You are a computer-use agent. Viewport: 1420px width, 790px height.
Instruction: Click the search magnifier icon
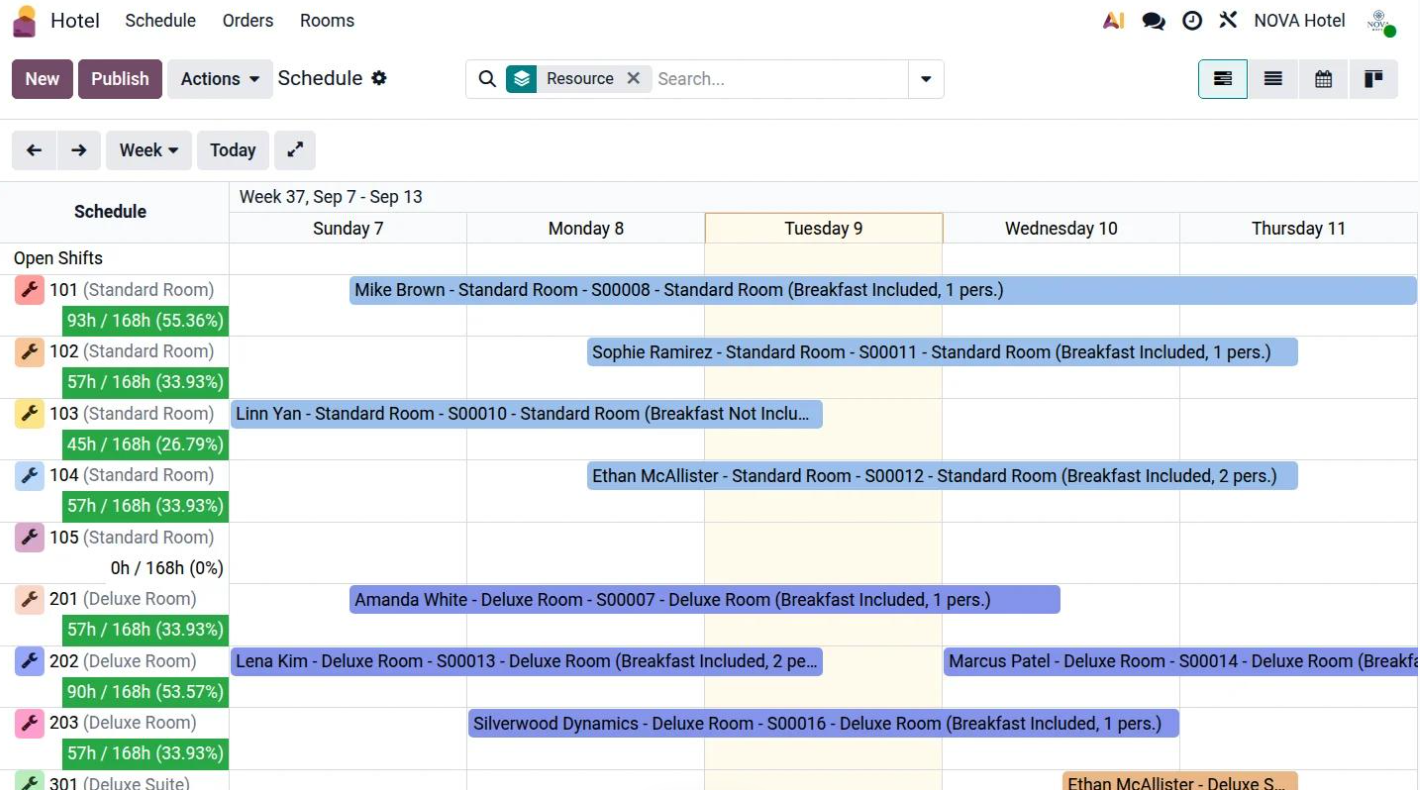(487, 79)
